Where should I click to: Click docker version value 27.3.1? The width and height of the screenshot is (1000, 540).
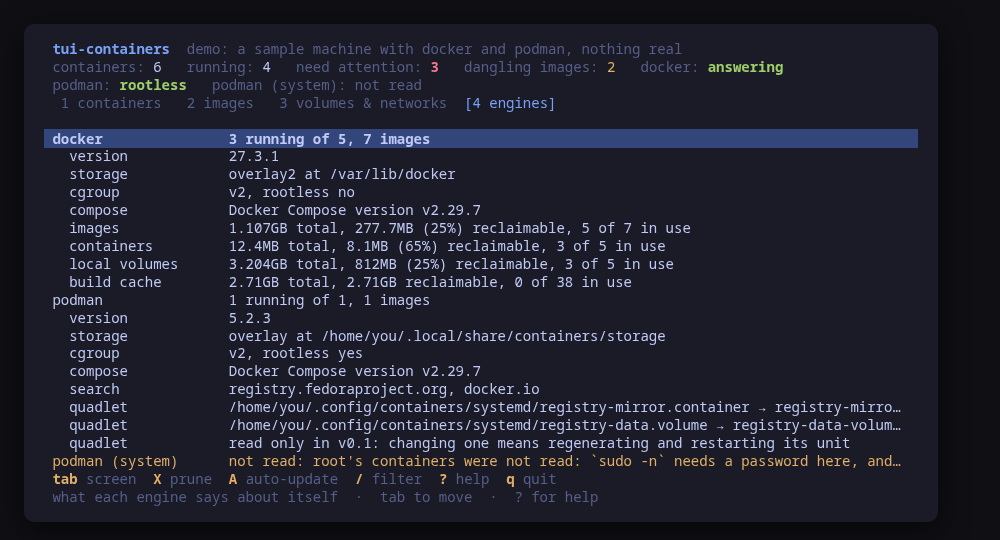(254, 156)
